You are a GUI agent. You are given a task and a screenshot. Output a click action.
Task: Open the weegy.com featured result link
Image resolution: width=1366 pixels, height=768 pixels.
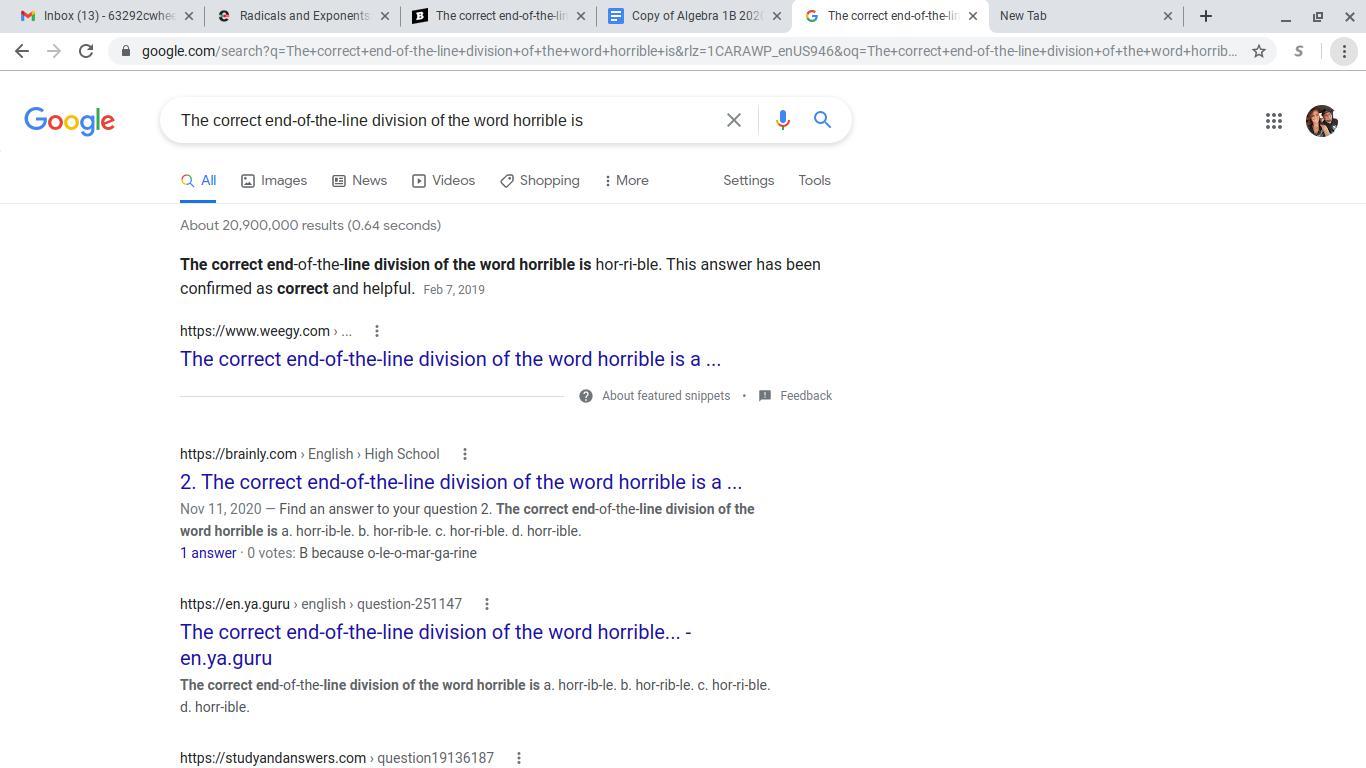[450, 359]
